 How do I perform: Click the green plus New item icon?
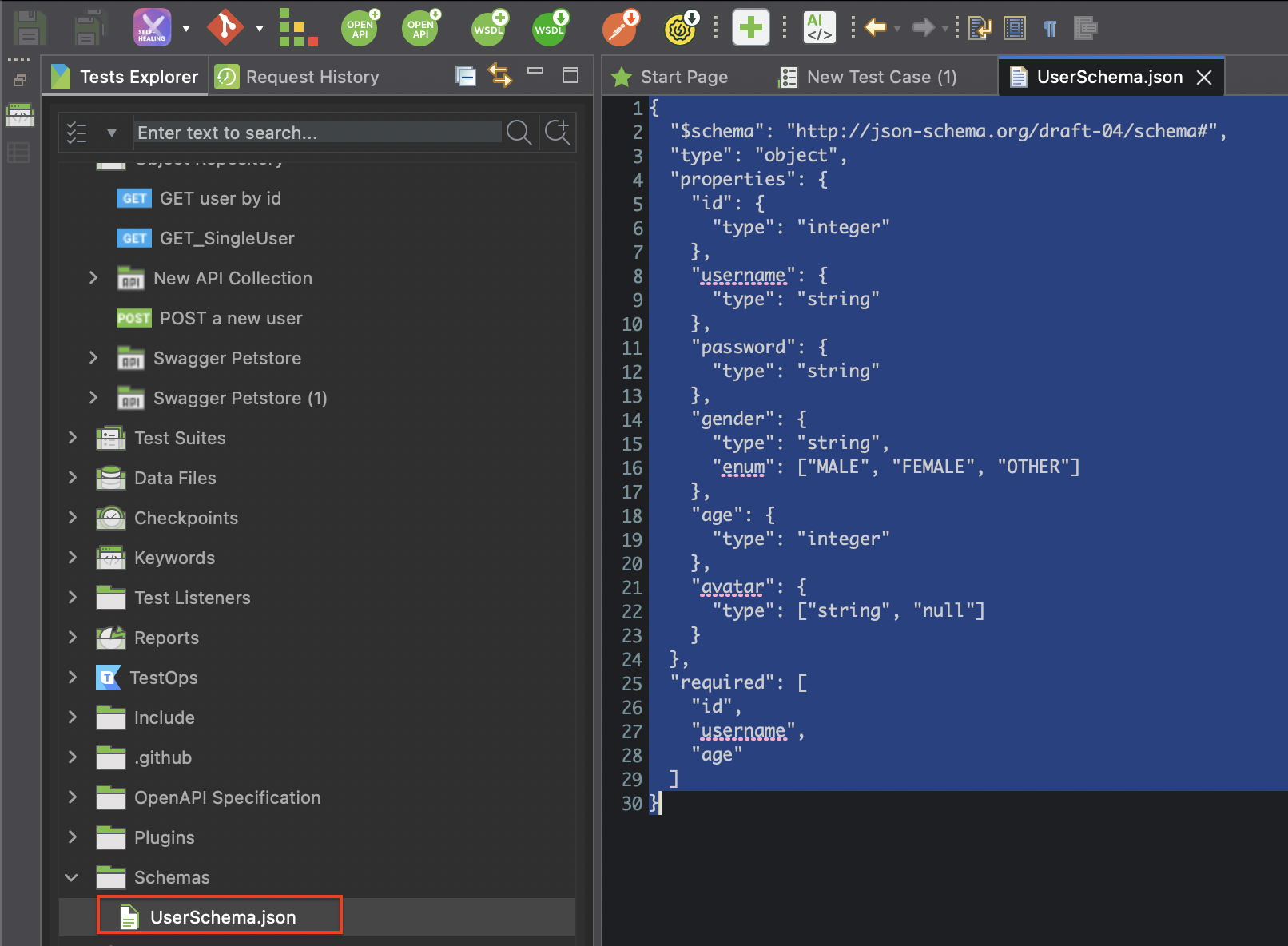[750, 26]
